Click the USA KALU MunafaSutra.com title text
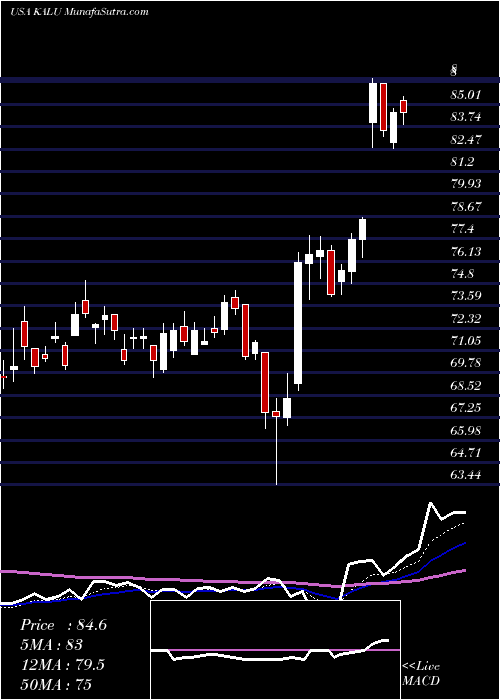The image size is (500, 700). [79, 12]
